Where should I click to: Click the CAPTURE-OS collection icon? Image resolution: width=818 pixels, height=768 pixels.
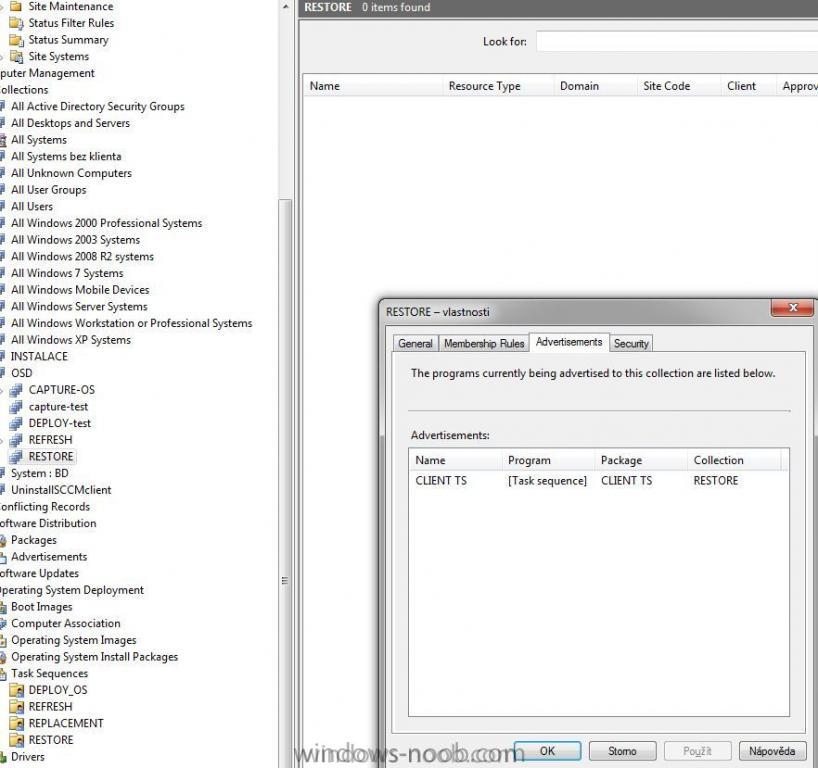pos(16,390)
